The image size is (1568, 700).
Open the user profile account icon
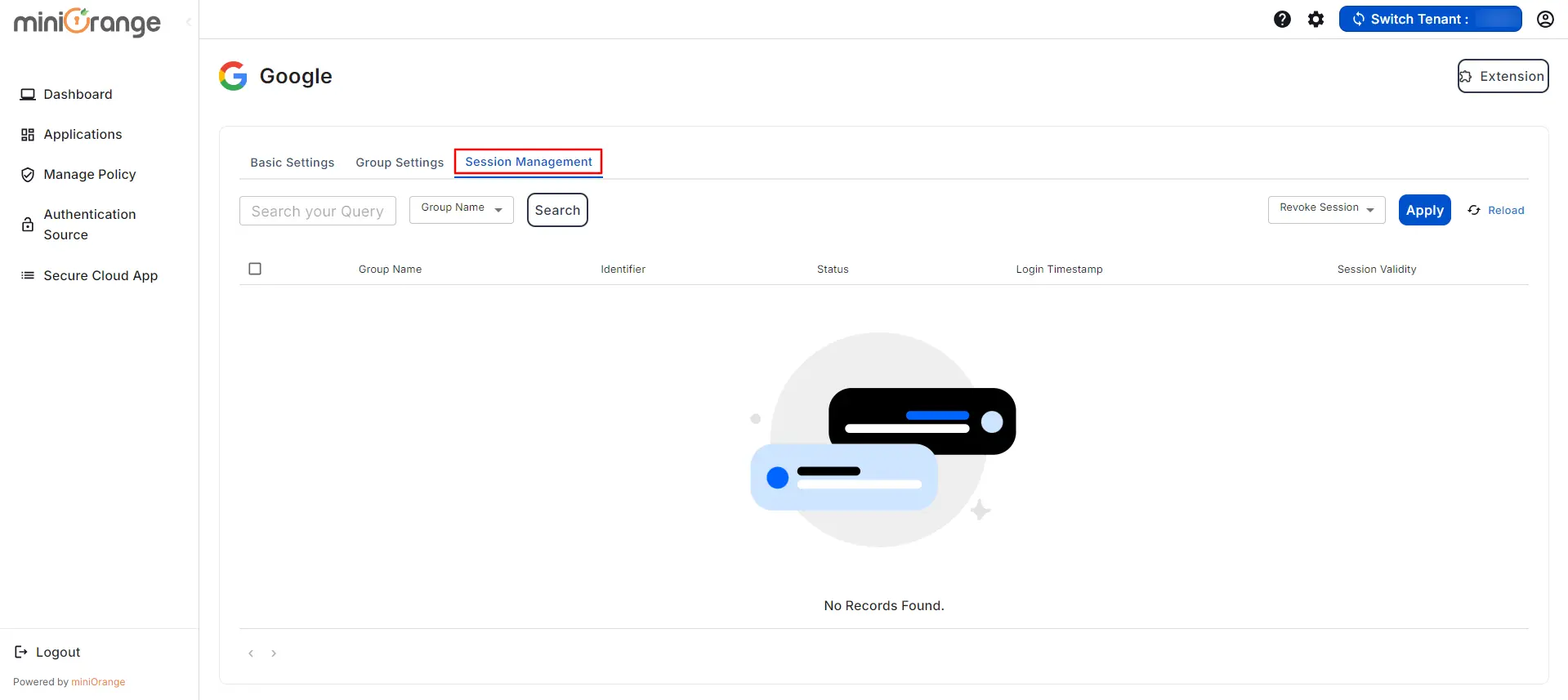click(x=1545, y=19)
